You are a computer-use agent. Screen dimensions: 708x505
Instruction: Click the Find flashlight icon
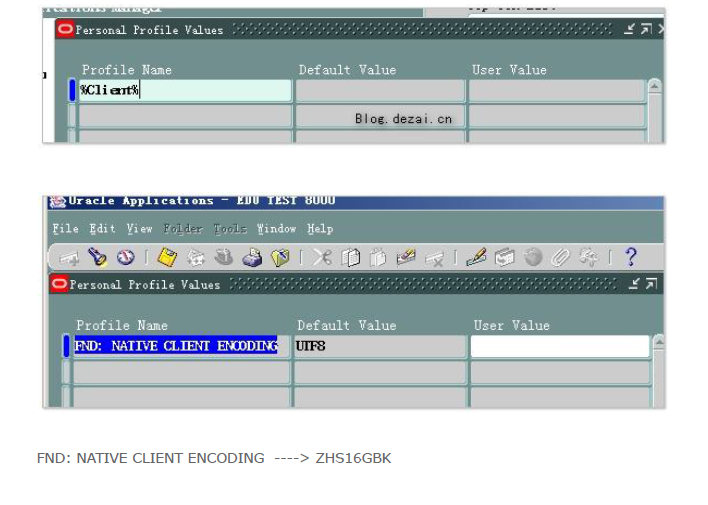[x=97, y=257]
